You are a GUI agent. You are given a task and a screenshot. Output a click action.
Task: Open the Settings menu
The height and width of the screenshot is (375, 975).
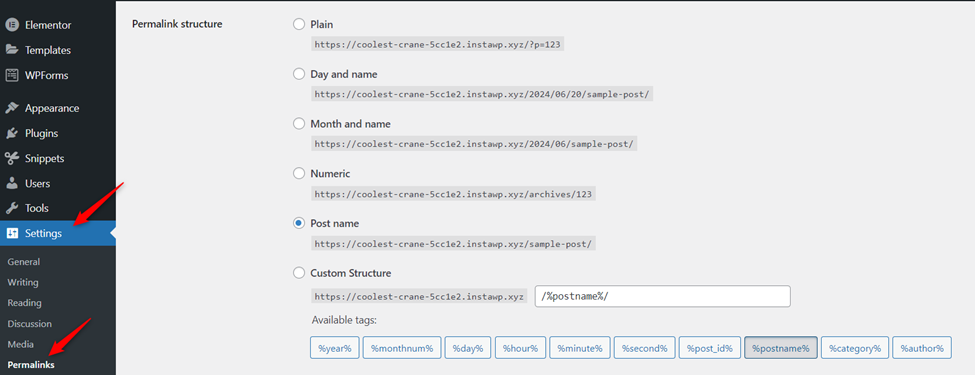point(58,234)
